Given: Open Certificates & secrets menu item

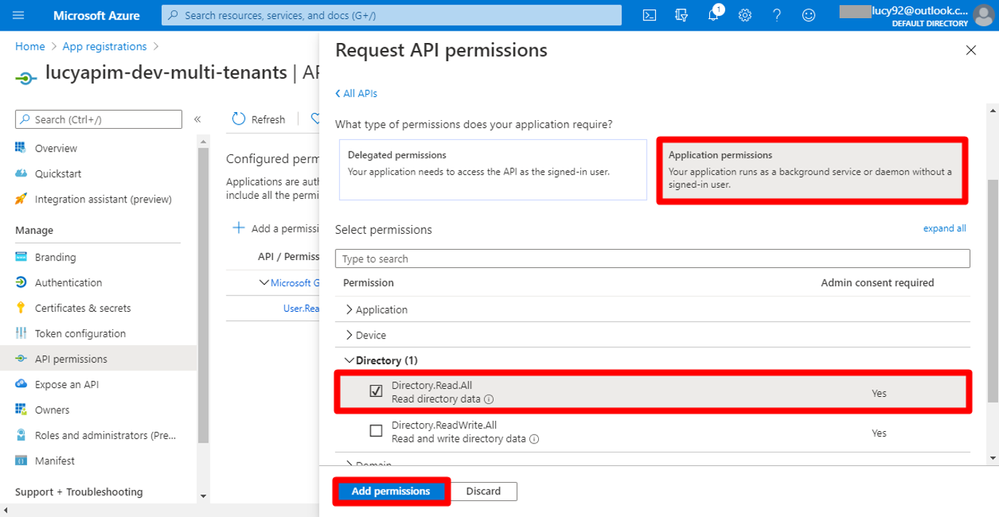Looking at the screenshot, I should coord(83,308).
